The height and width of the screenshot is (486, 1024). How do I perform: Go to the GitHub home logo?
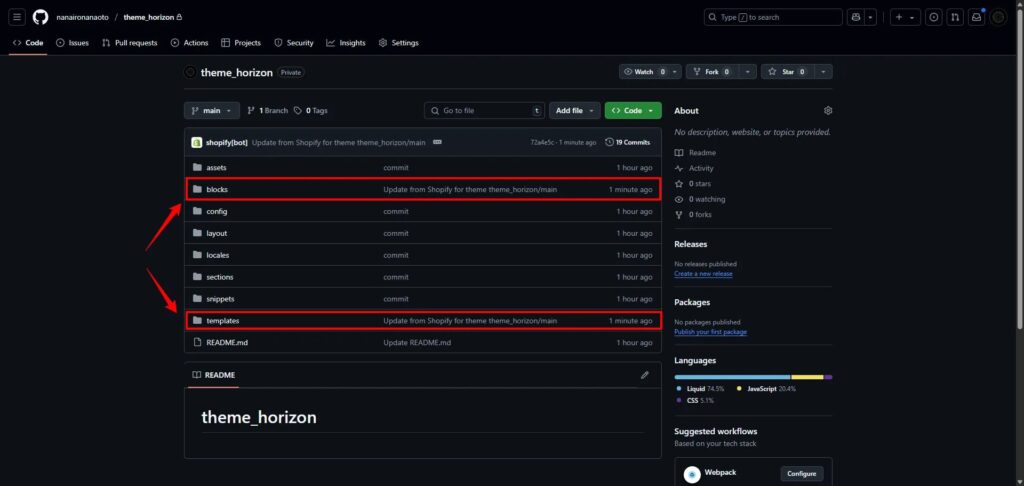pos(40,17)
